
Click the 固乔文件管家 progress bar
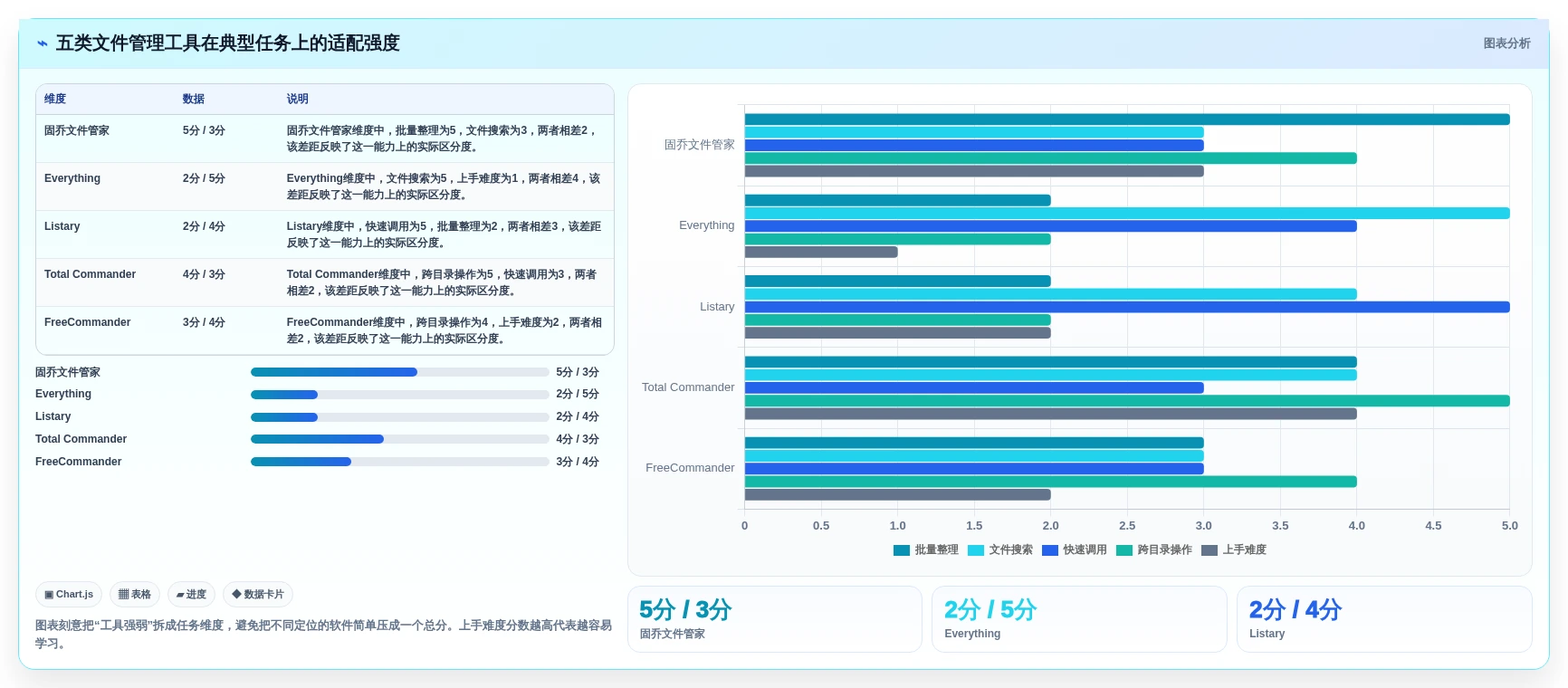point(400,372)
